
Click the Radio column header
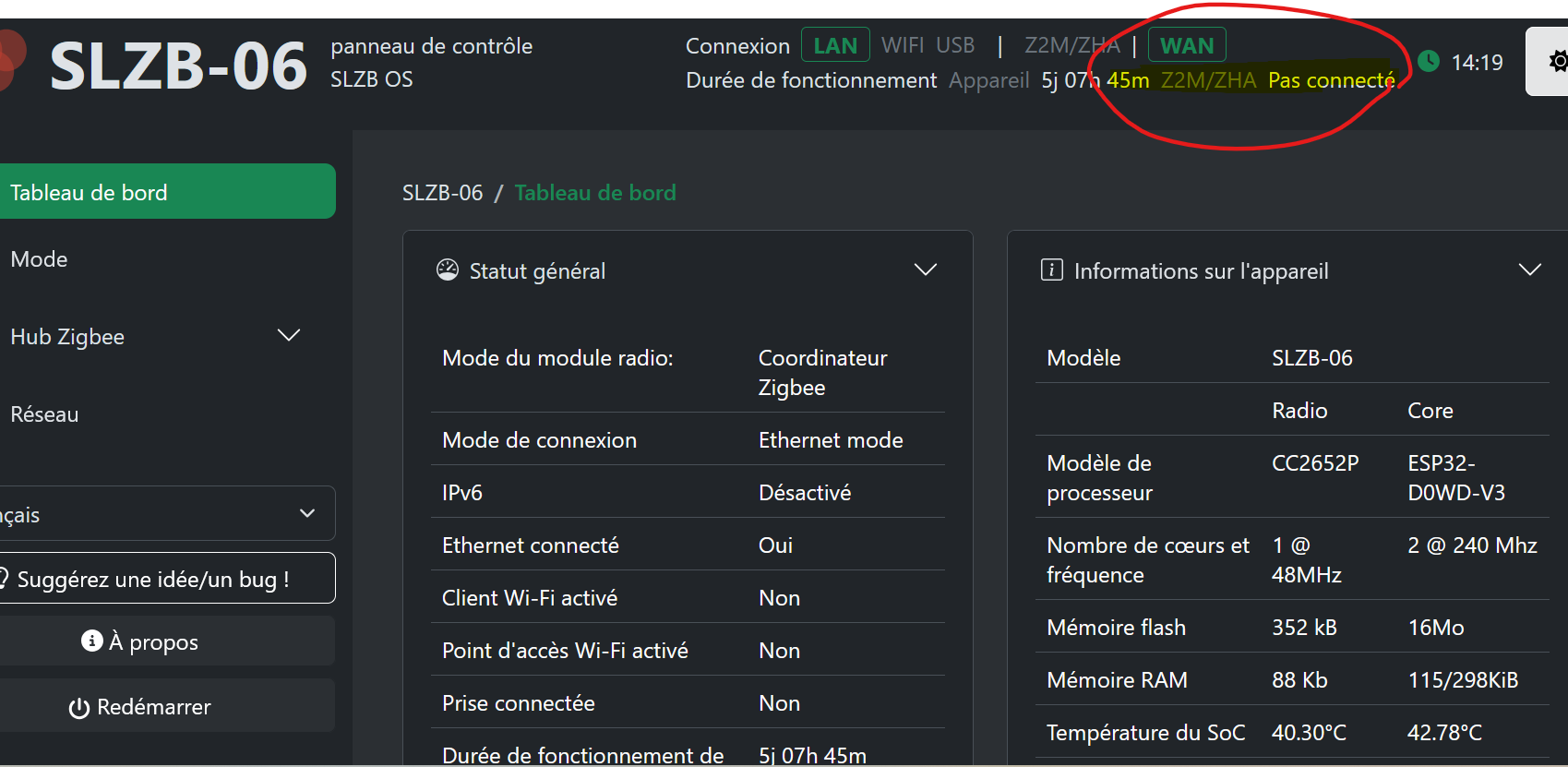tap(1299, 411)
